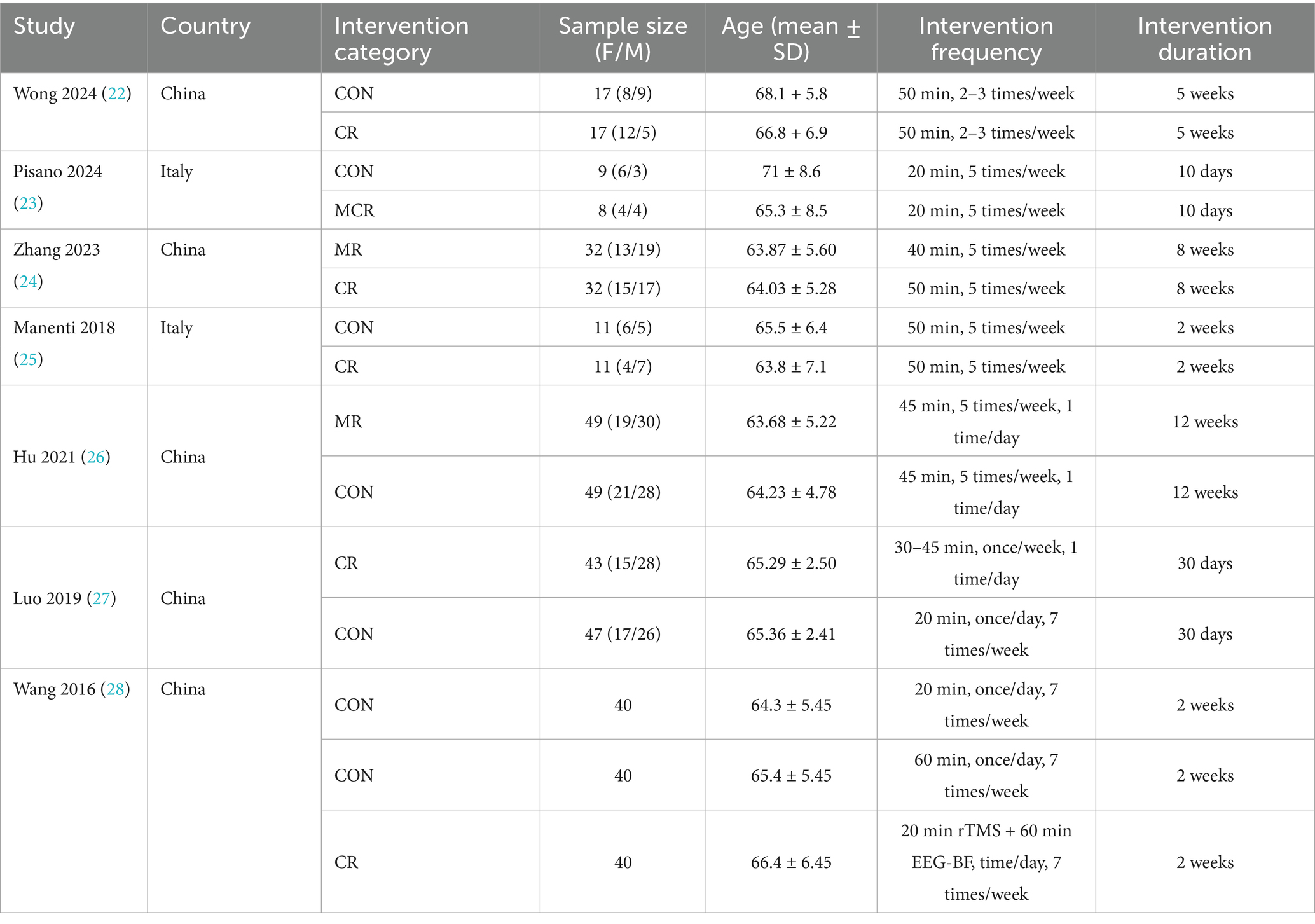Select the Country column header
The image size is (1315, 924).
click(x=205, y=26)
